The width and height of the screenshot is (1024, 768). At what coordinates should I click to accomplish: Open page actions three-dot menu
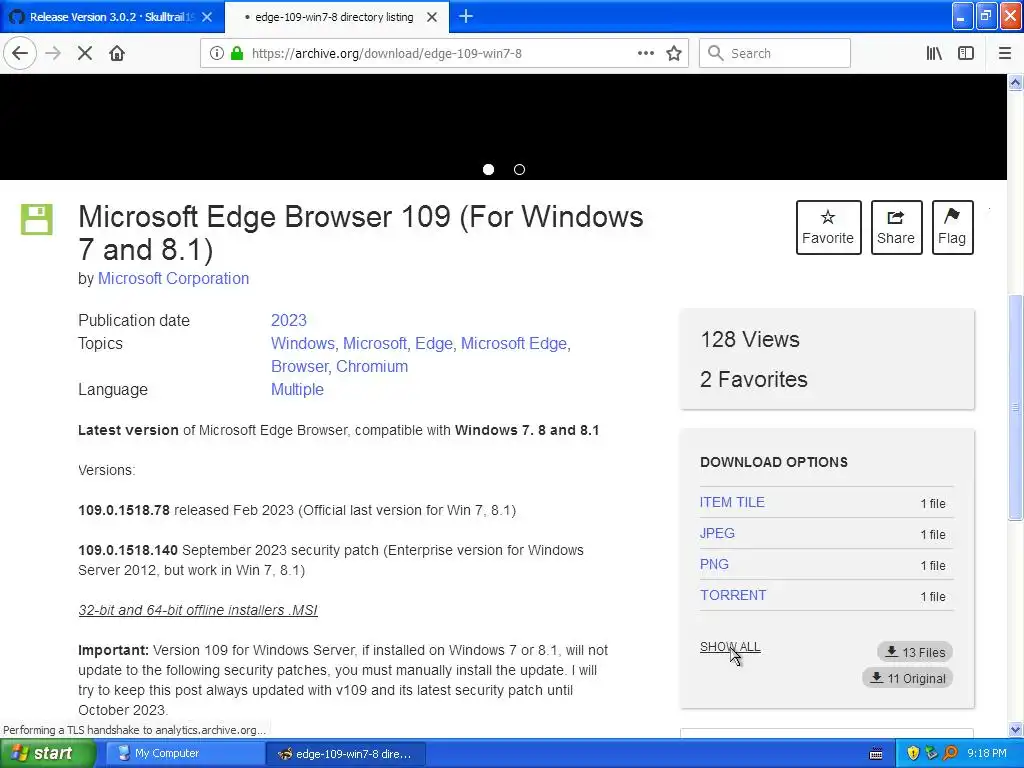pyautogui.click(x=646, y=53)
